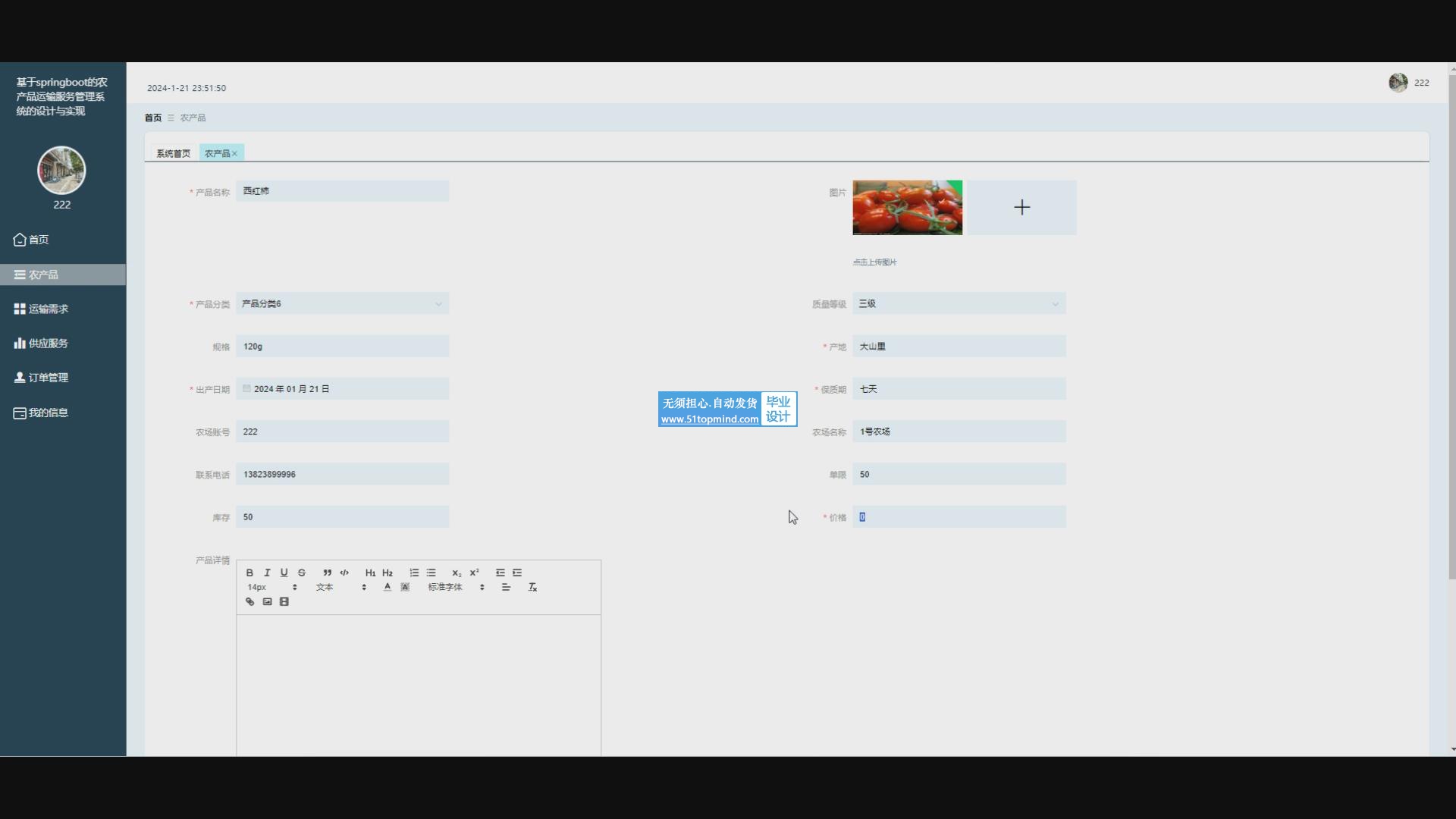
Task: Create a bulleted list
Action: coord(431,573)
